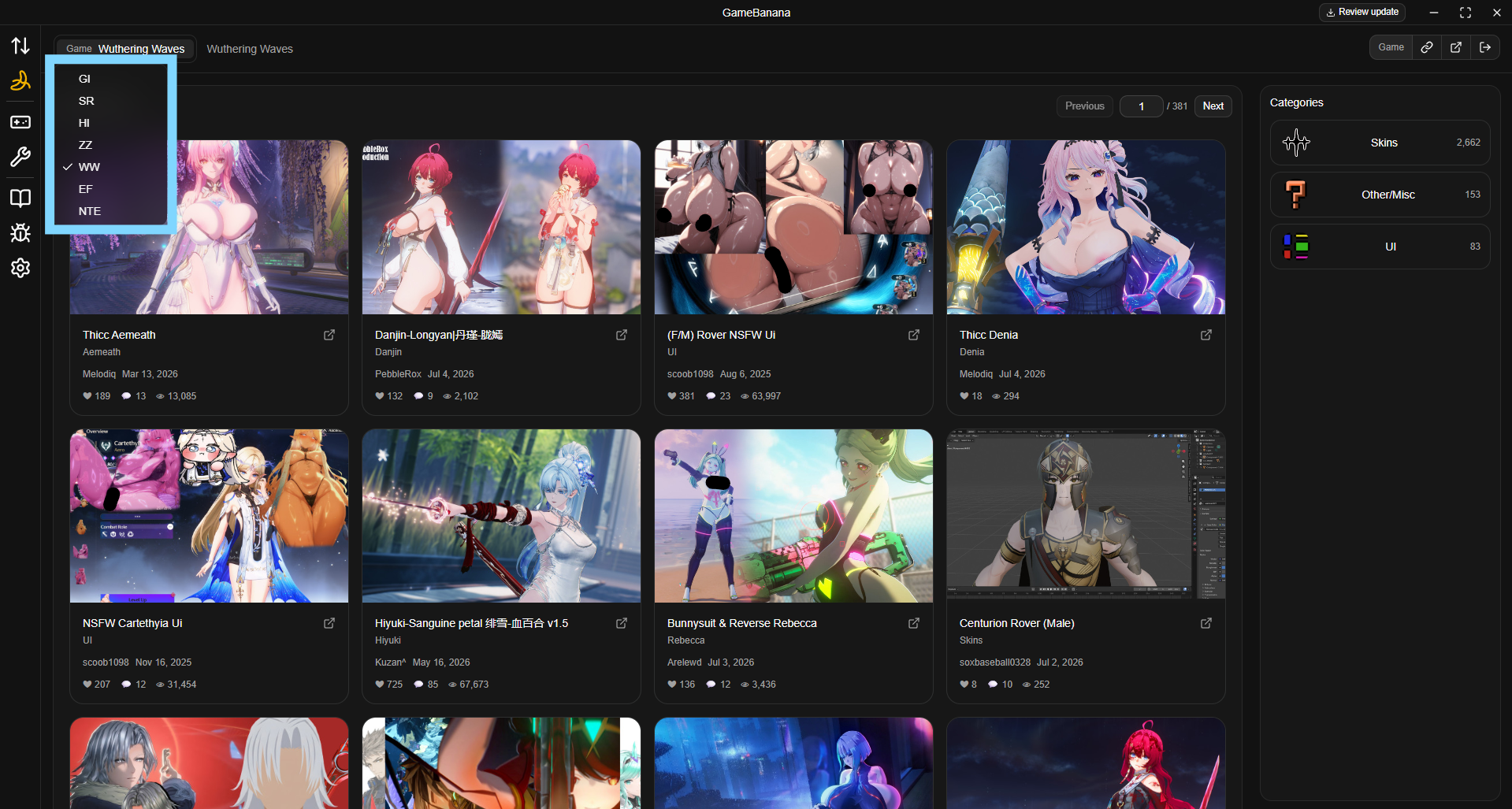Open Danjin-Longyan mod thumbnail

(501, 228)
